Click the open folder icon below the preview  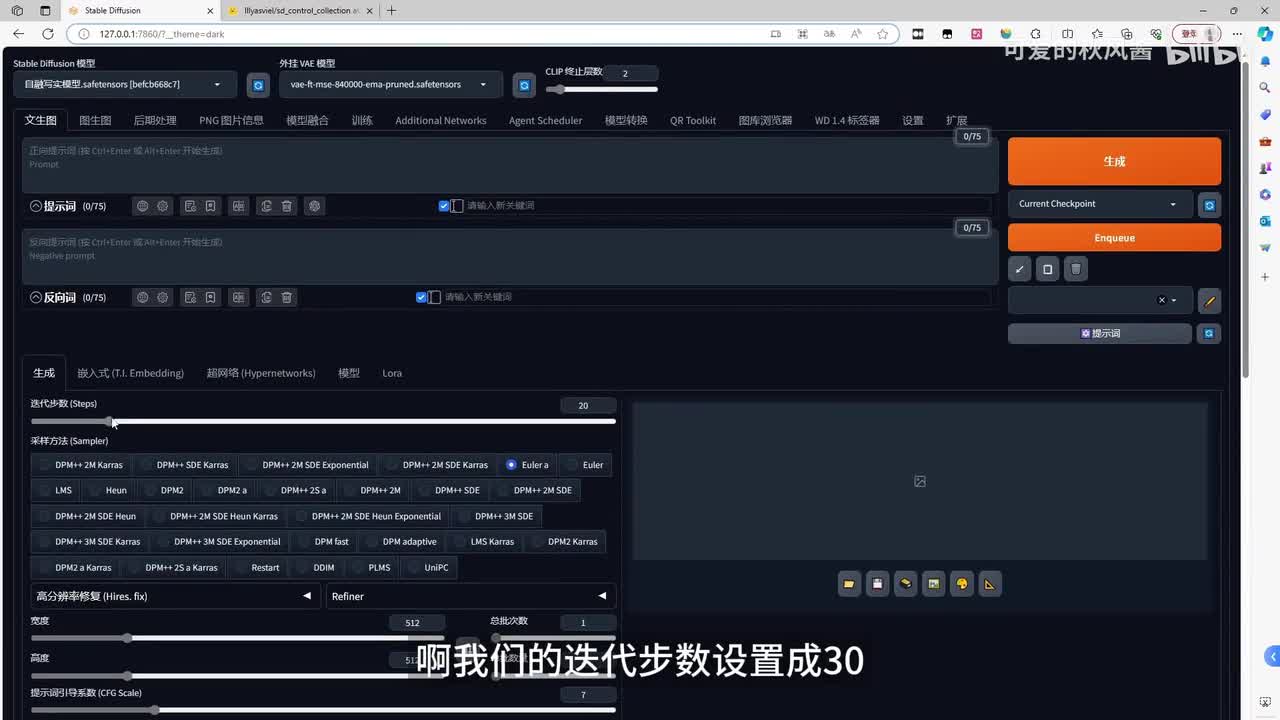[849, 584]
